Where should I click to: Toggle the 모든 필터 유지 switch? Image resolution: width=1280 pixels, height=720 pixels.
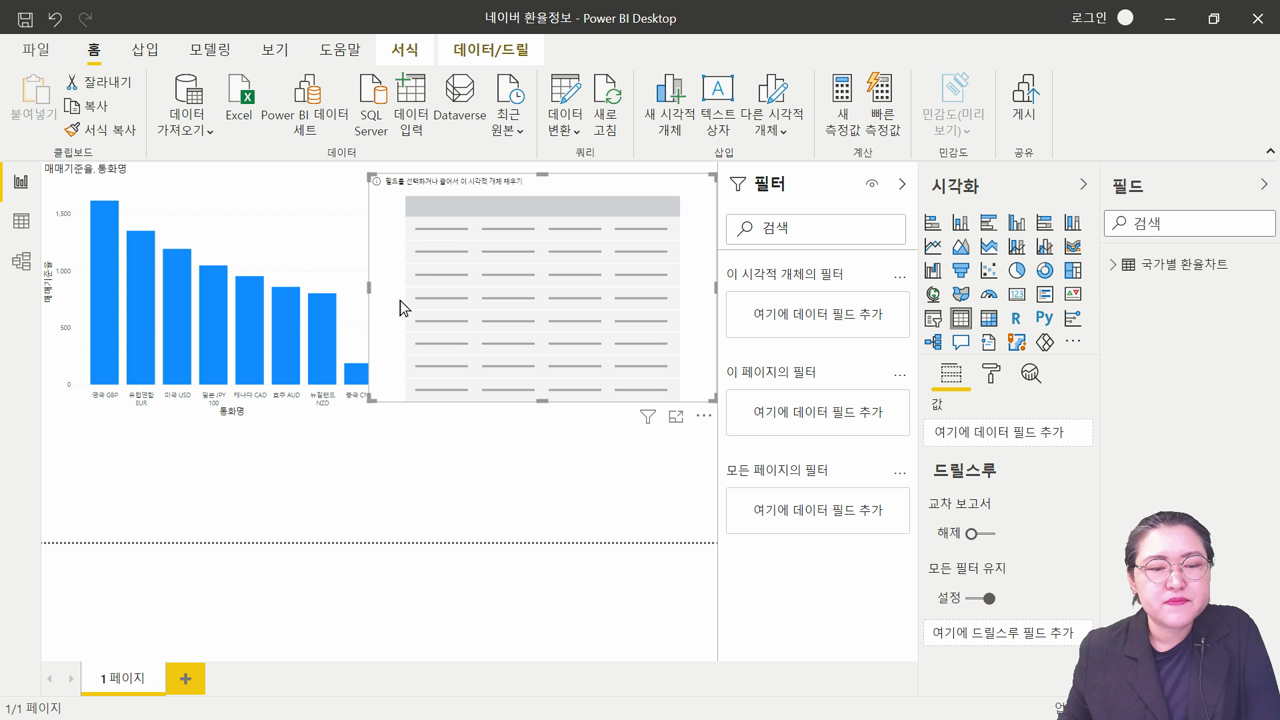[x=981, y=598]
